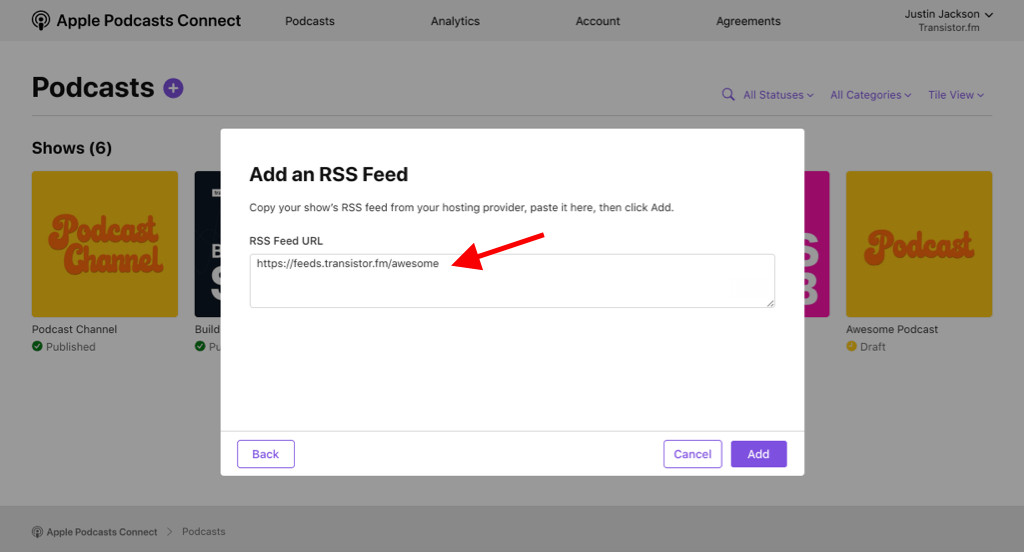Open the Agreements menu item
Screen dimensions: 1024x552
pos(748,21)
